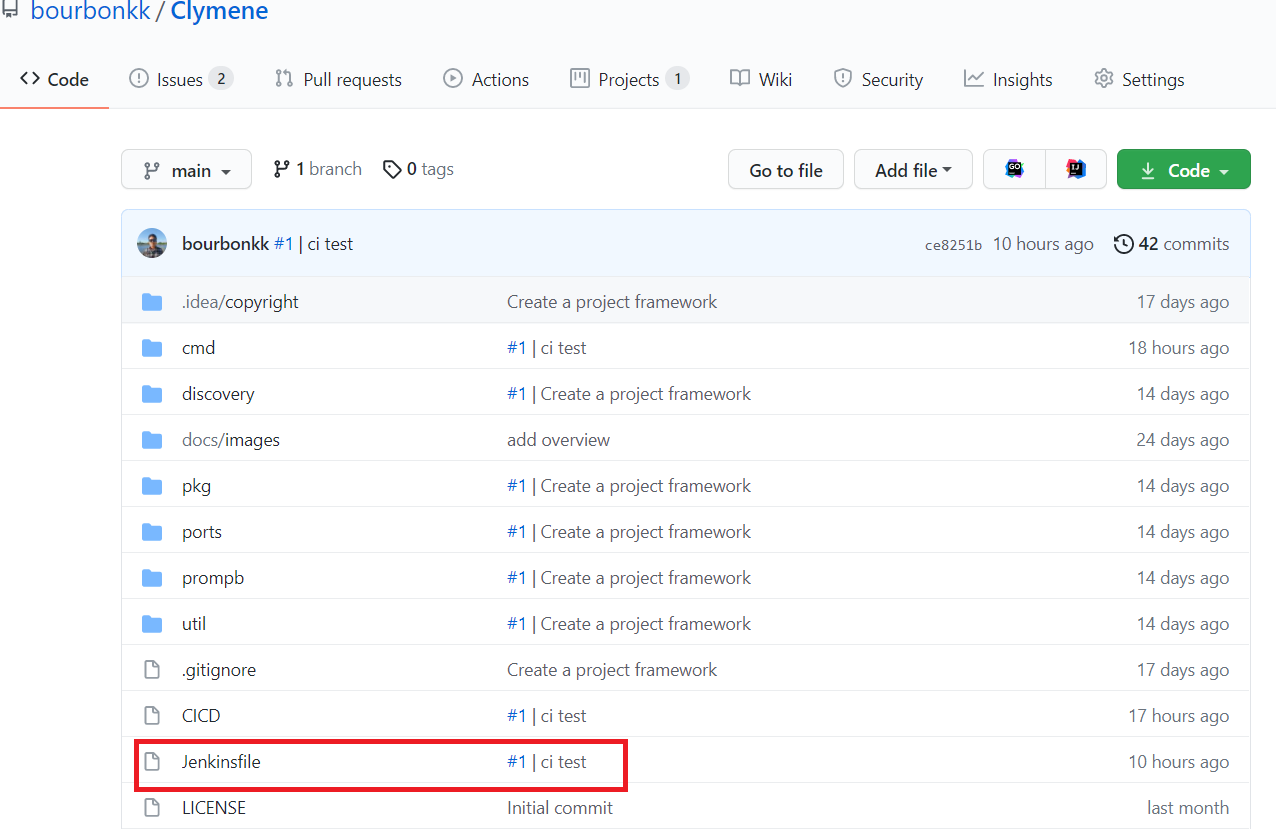
Task: Open #1 issue link in Jenkinsfile row
Action: click(516, 762)
